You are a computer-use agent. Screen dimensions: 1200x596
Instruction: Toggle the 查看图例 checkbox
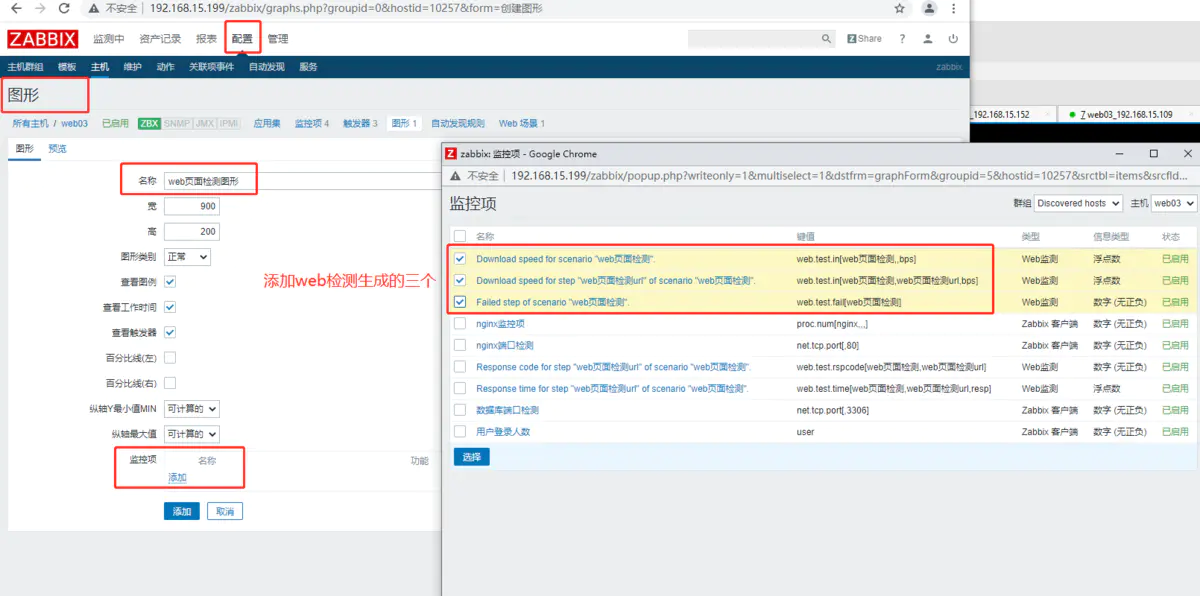(170, 282)
